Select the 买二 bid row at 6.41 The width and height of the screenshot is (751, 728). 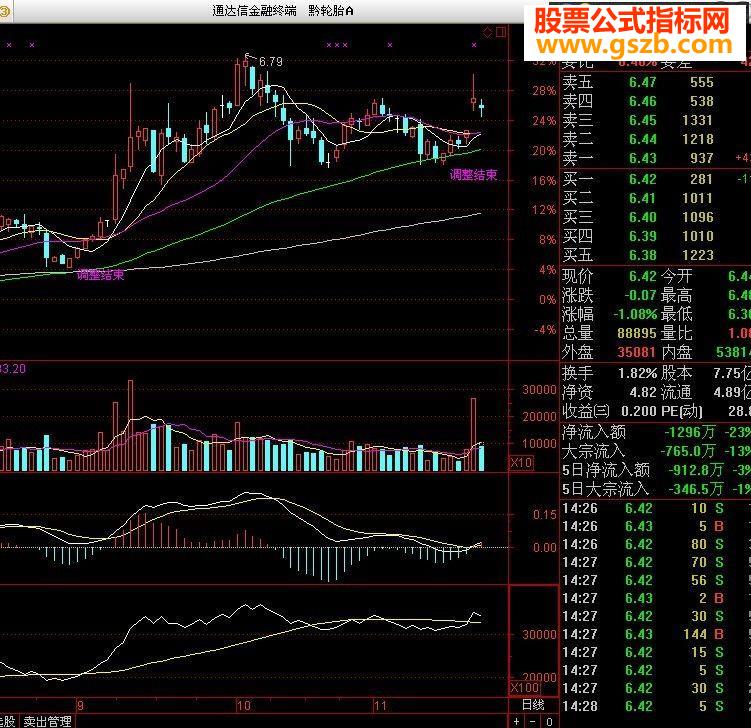tap(655, 198)
